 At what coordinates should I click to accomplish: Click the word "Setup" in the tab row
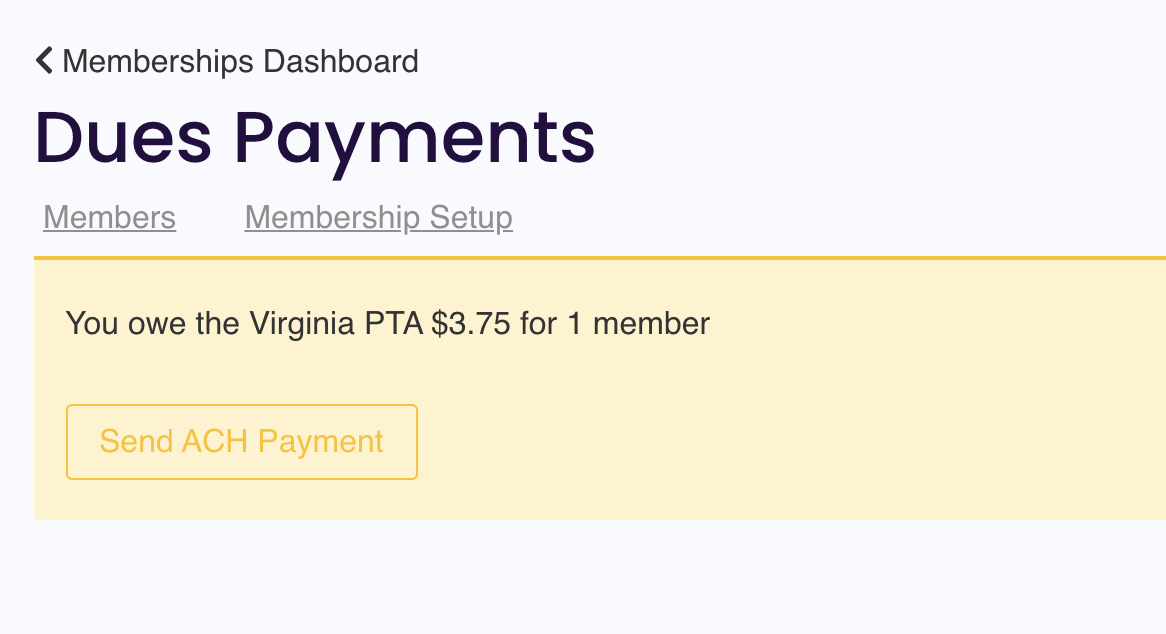pyautogui.click(x=471, y=218)
